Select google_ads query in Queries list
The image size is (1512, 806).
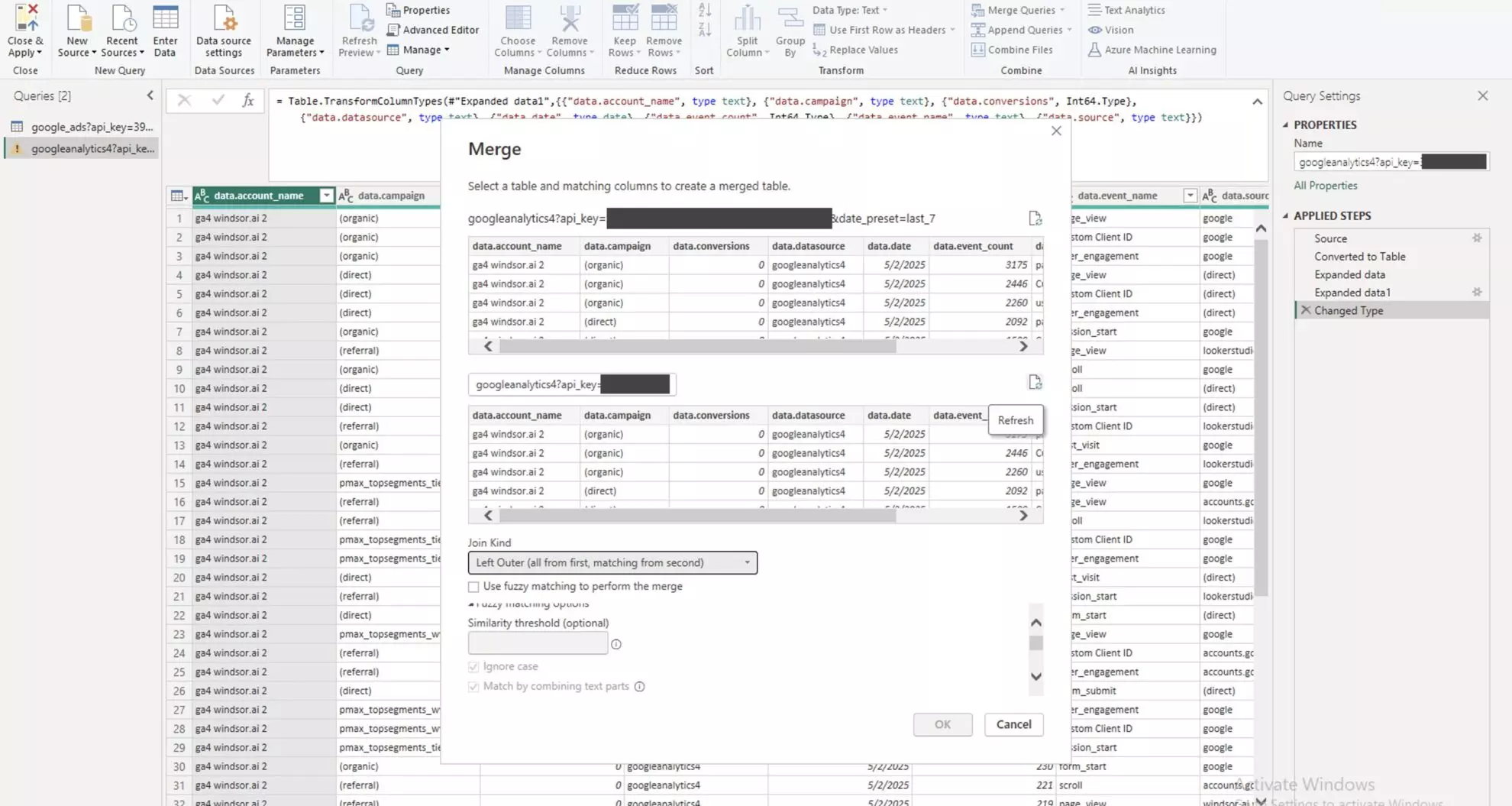(82, 127)
